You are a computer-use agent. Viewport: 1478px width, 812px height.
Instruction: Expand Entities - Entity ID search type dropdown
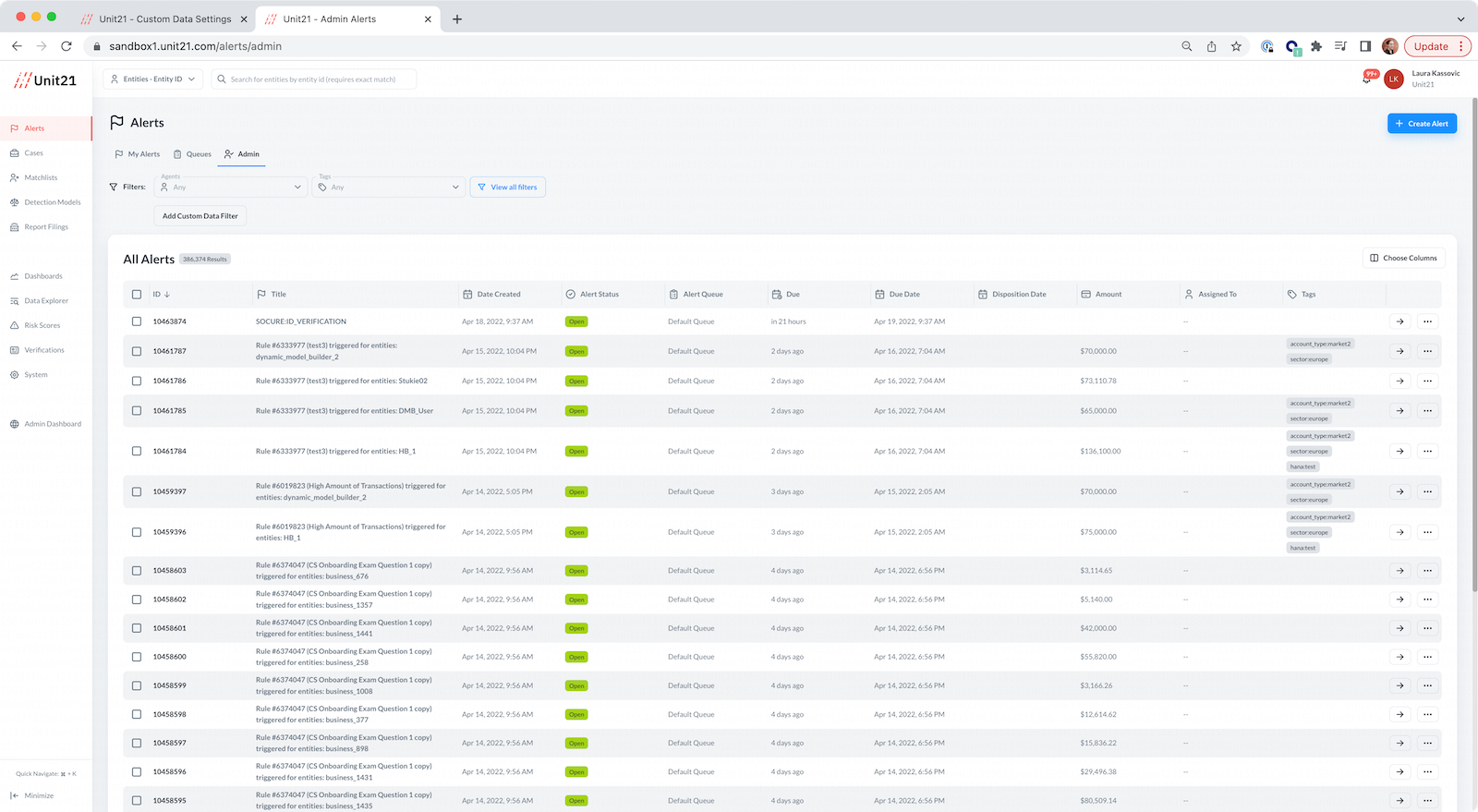click(153, 79)
